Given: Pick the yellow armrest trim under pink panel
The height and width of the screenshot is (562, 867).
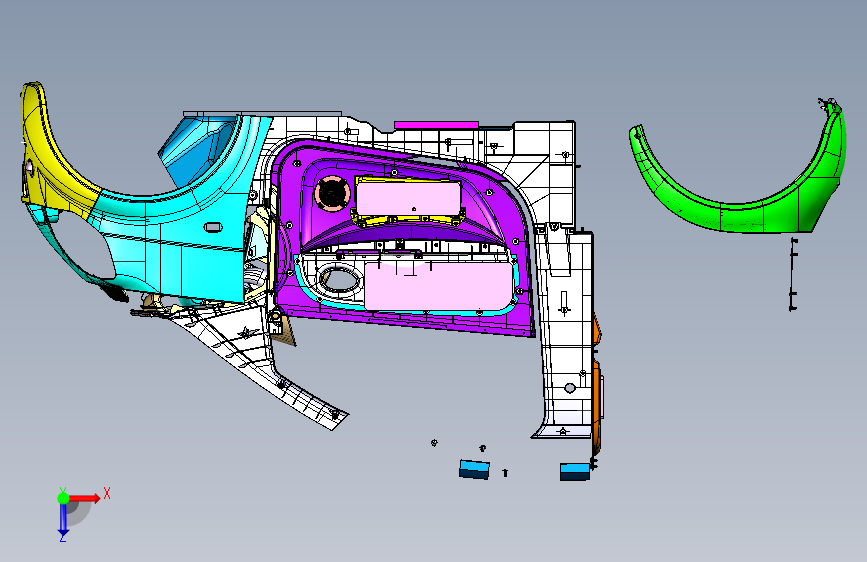Looking at the screenshot, I should coord(409,221).
